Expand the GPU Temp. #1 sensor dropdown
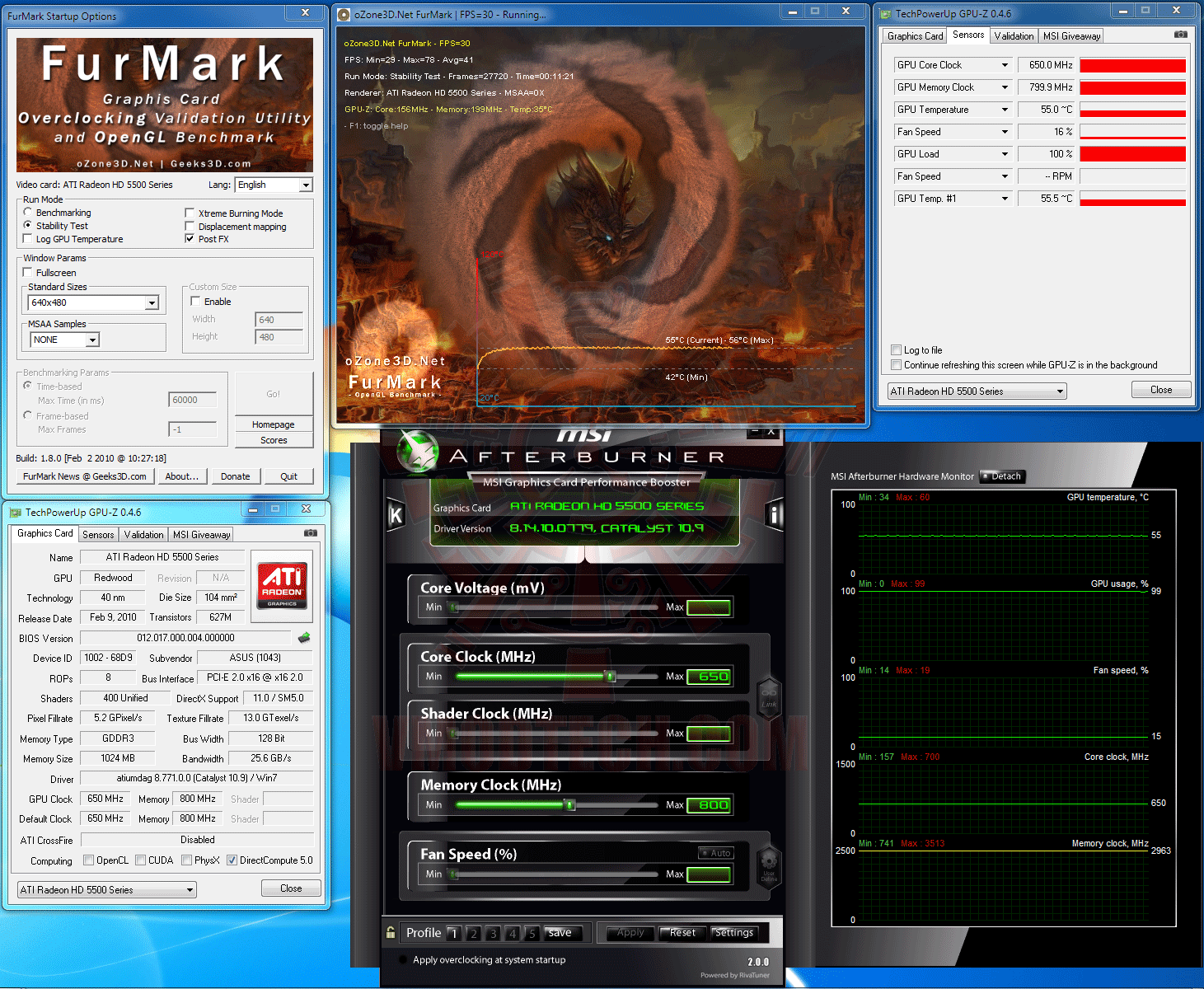Viewport: 1204px width, 989px height. click(x=1005, y=199)
